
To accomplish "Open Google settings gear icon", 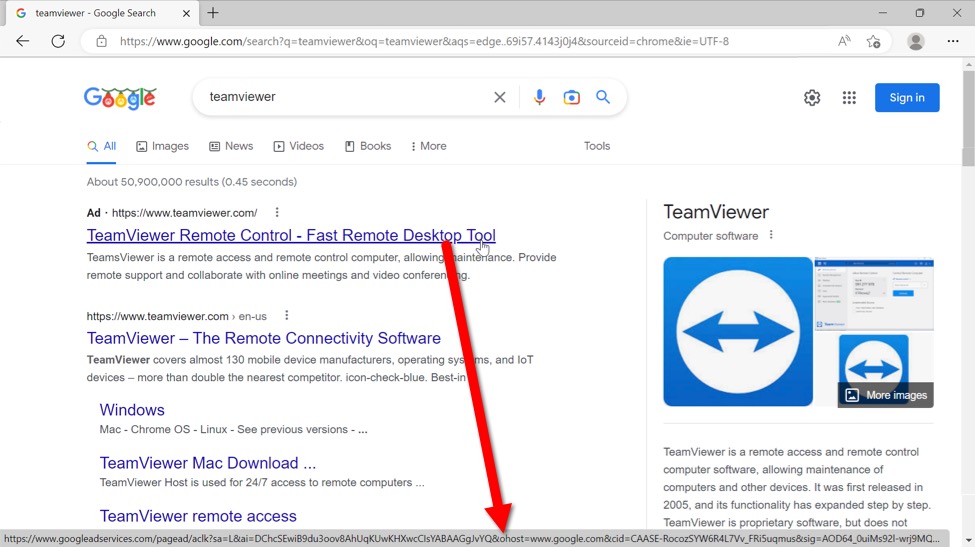I will (812, 97).
